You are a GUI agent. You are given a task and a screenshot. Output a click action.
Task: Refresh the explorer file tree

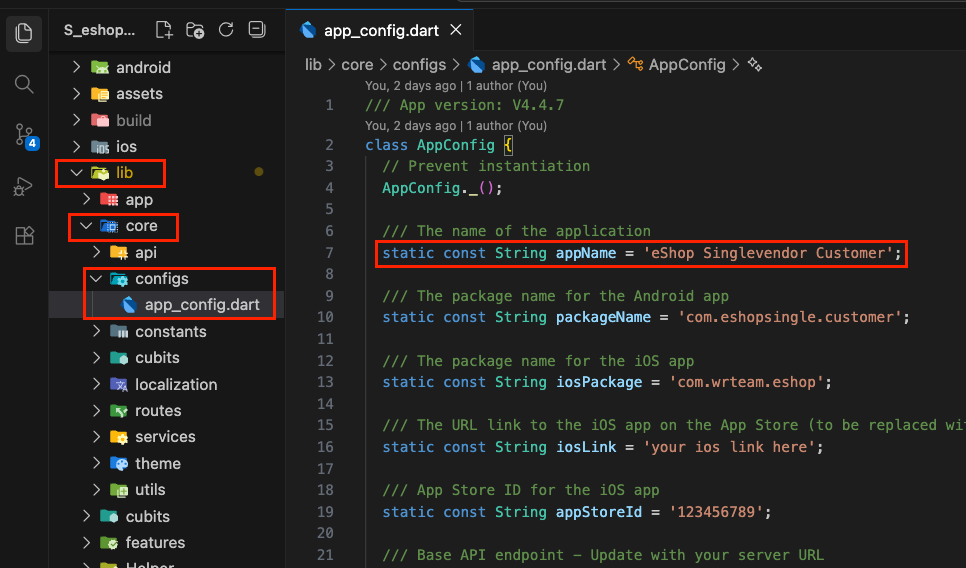pyautogui.click(x=226, y=30)
